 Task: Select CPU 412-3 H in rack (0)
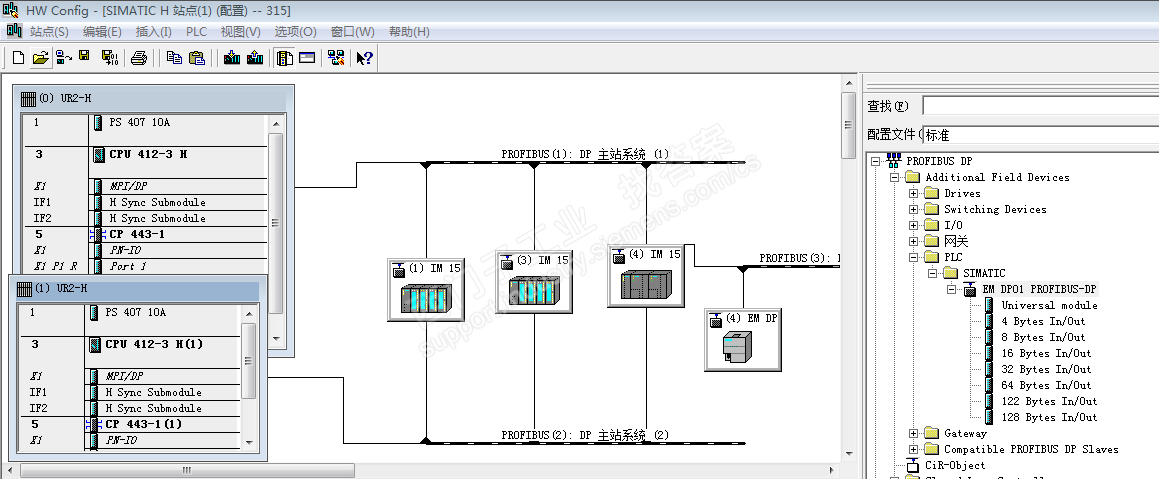pos(148,154)
